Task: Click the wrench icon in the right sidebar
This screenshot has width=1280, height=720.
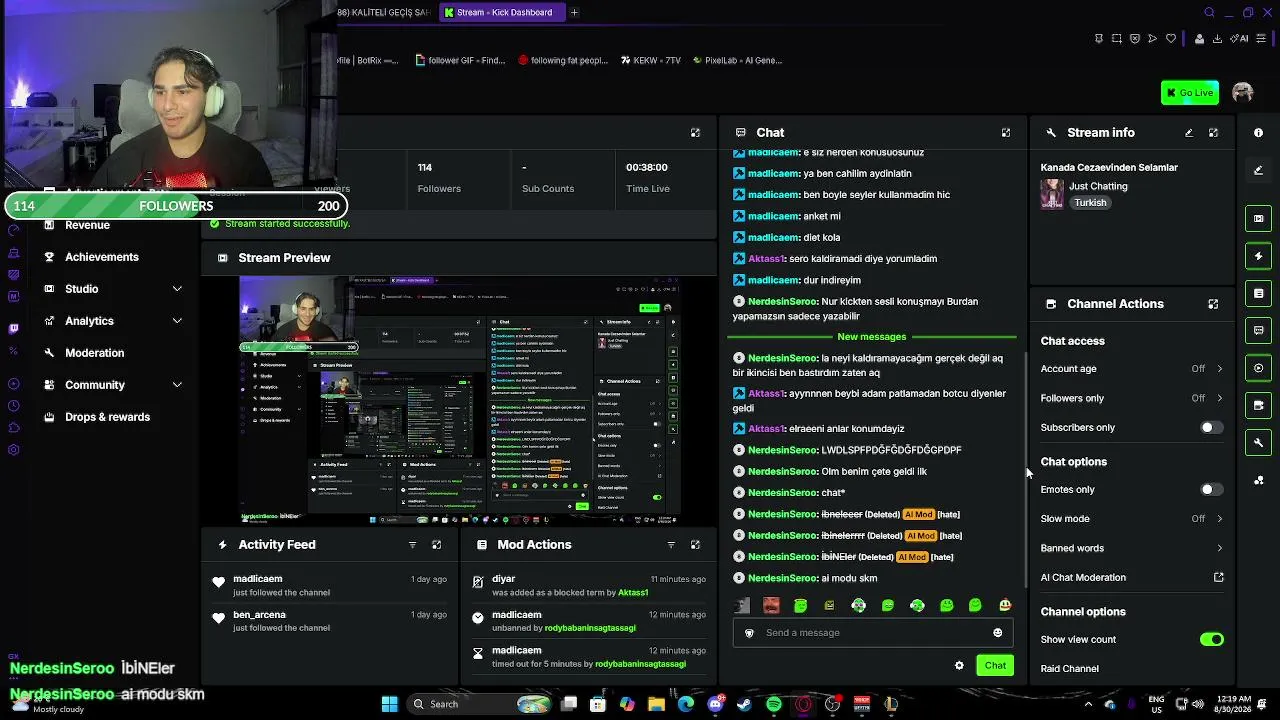Action: click(x=1258, y=442)
